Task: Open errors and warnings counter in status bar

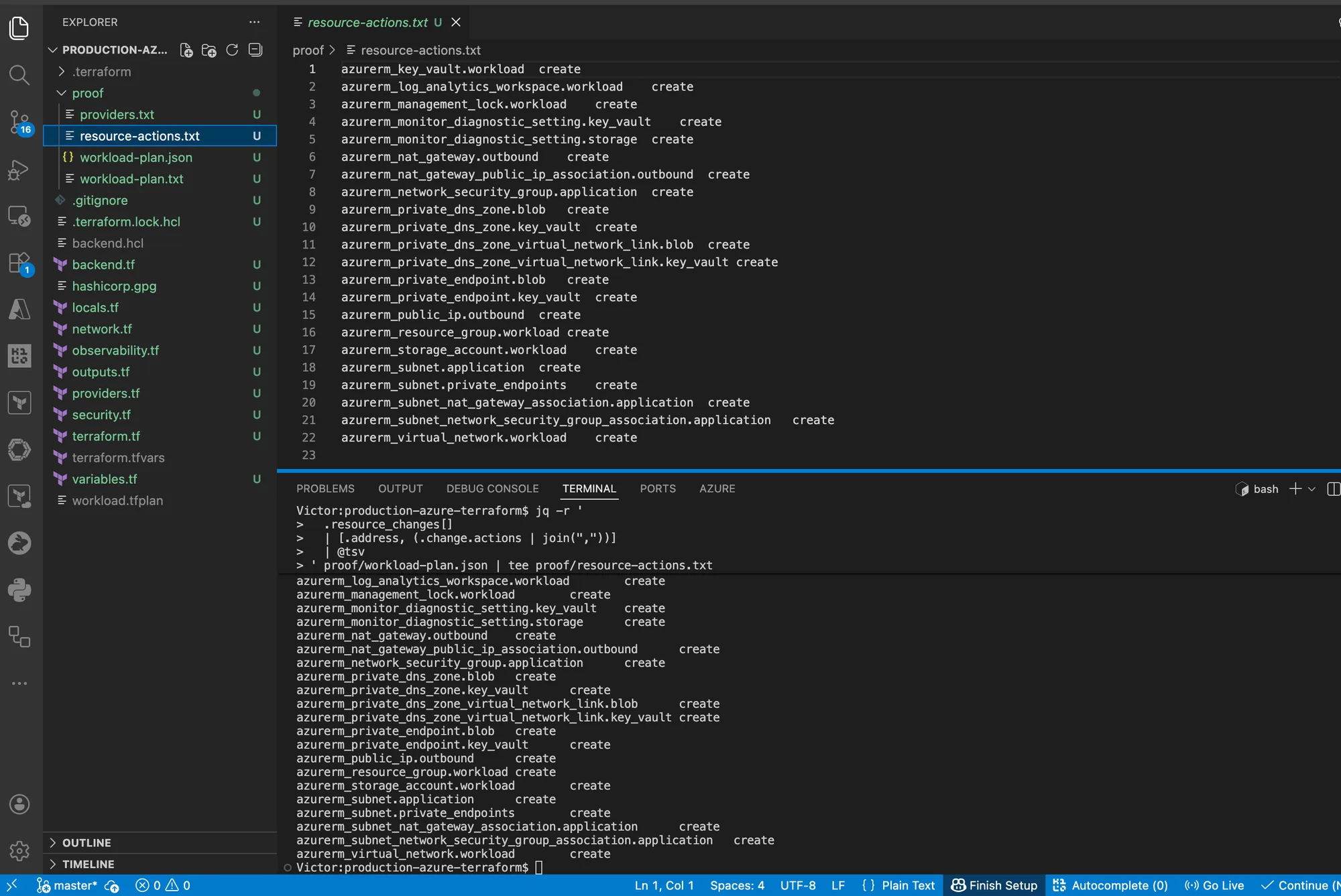Action: 163,885
